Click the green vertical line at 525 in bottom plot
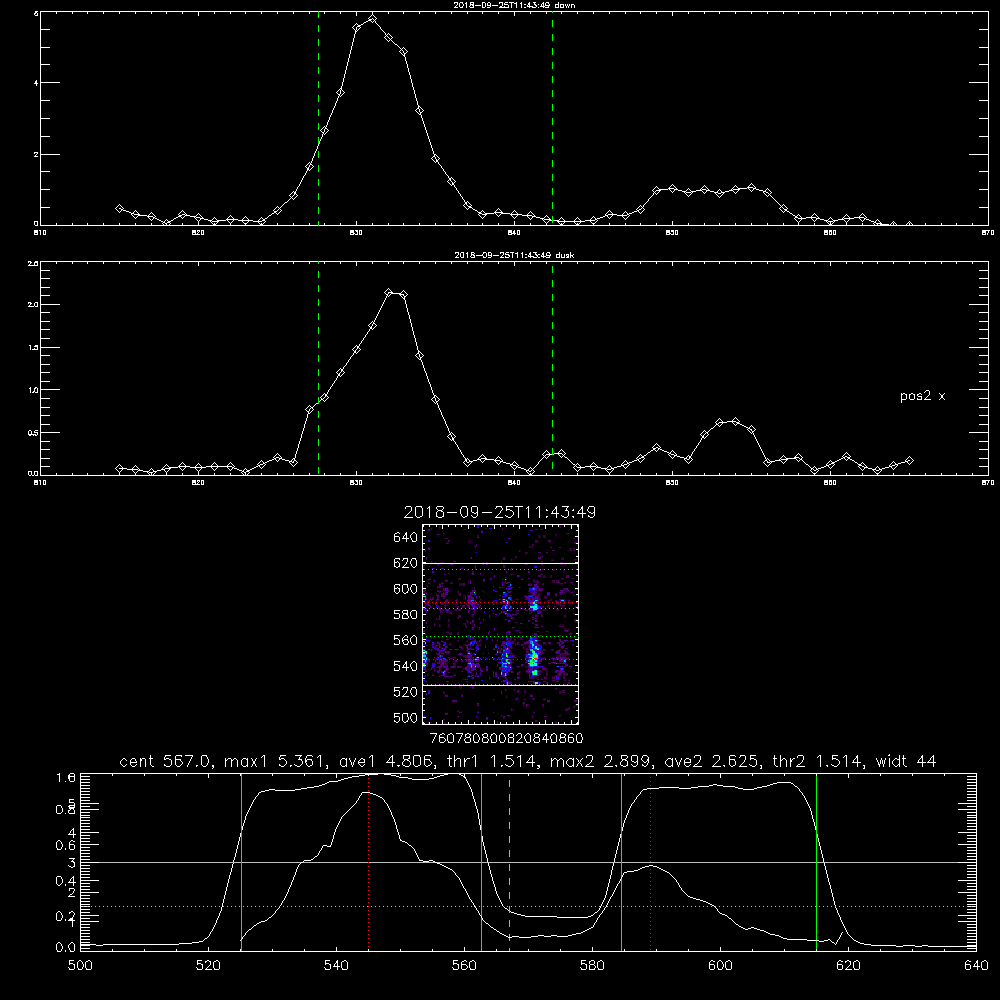 click(x=241, y=861)
